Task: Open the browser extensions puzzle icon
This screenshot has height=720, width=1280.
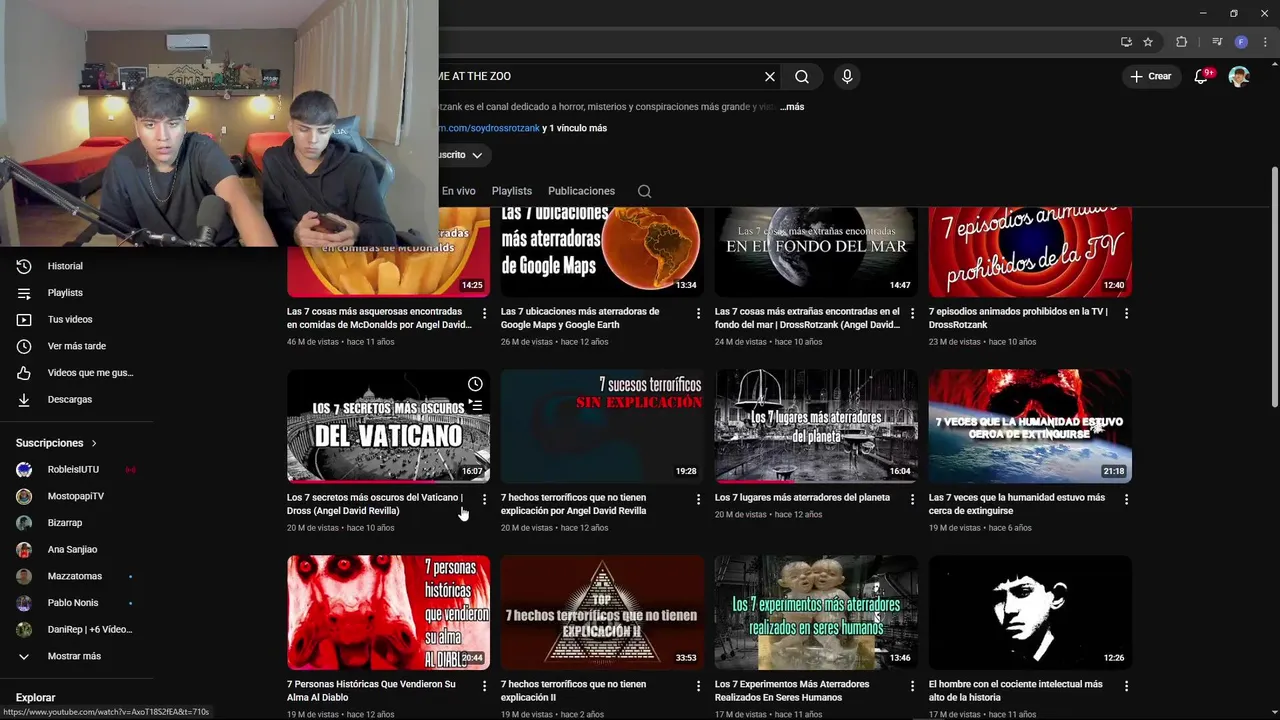Action: coord(1181,42)
